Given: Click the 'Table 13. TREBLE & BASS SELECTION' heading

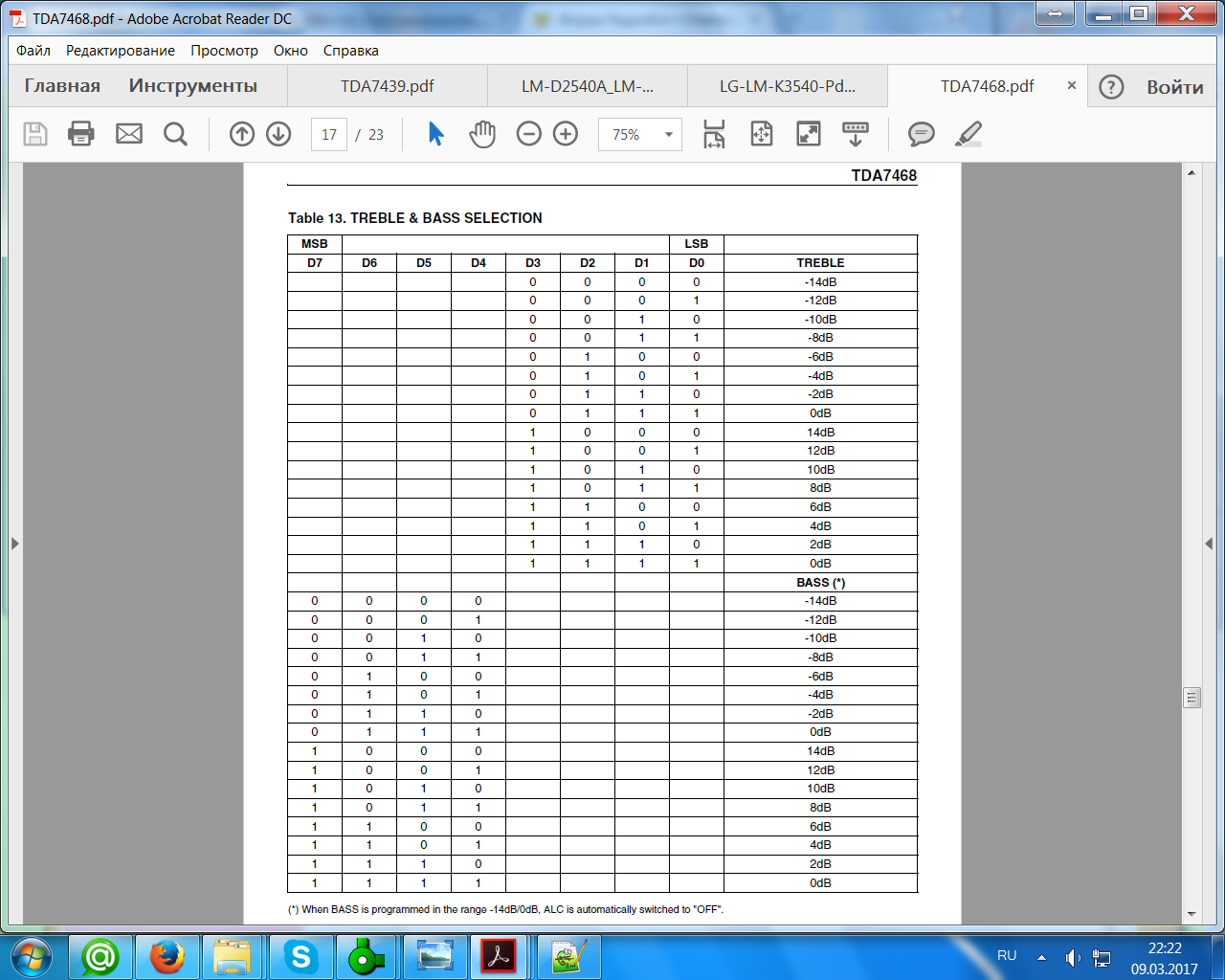Looking at the screenshot, I should [415, 218].
